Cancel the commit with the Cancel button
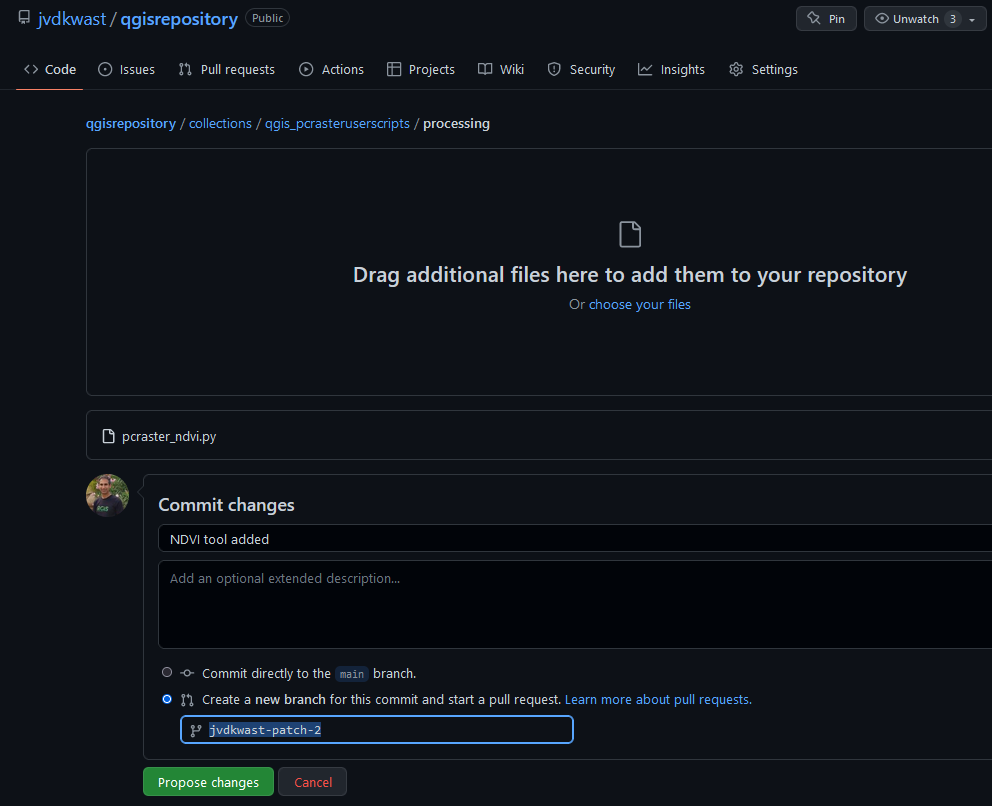Screen dimensions: 992x806 pos(313,782)
